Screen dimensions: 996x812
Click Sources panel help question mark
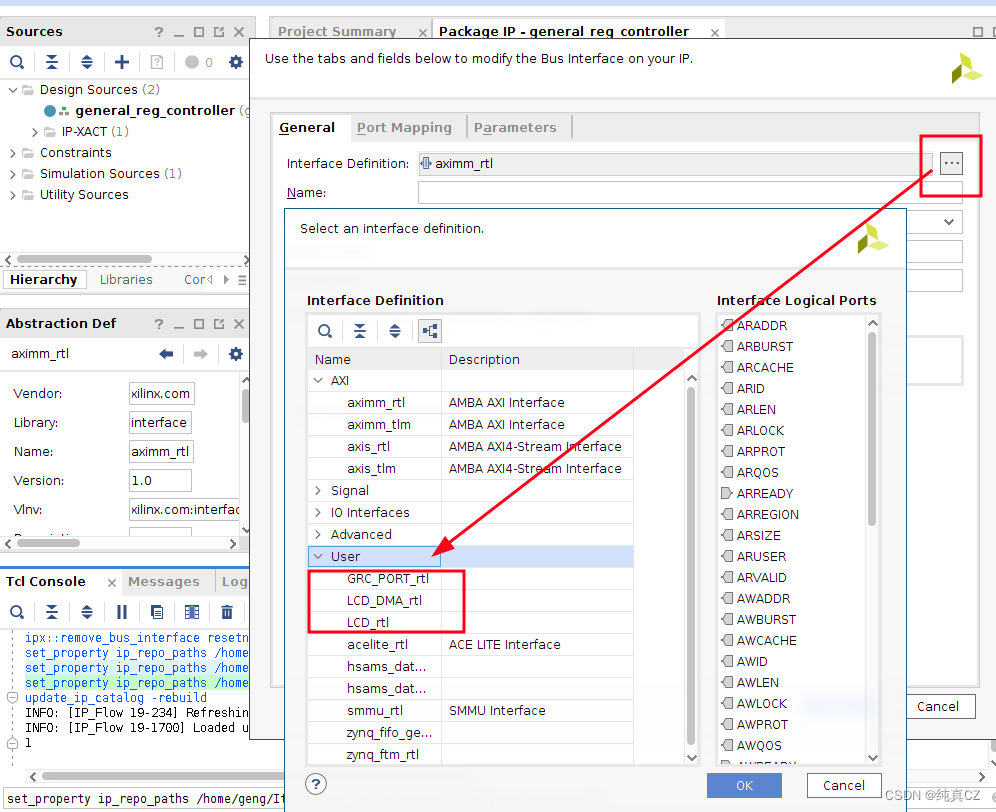[159, 32]
